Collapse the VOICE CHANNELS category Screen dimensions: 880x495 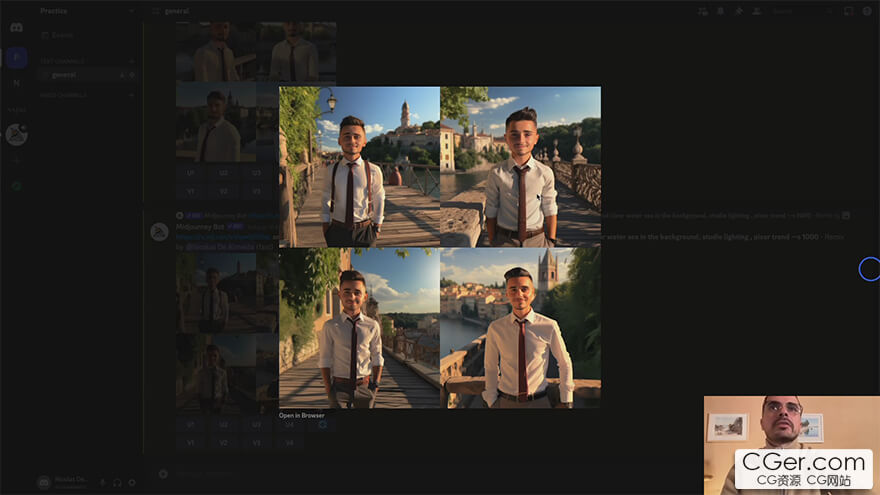click(x=63, y=95)
